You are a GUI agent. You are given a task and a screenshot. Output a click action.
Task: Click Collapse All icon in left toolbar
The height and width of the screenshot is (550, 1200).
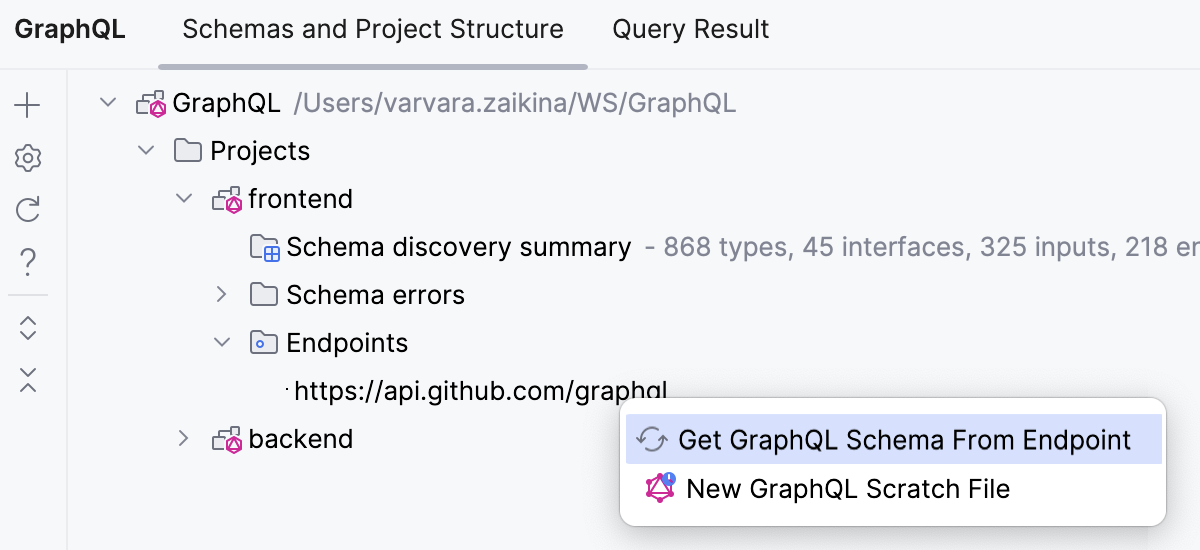point(28,379)
